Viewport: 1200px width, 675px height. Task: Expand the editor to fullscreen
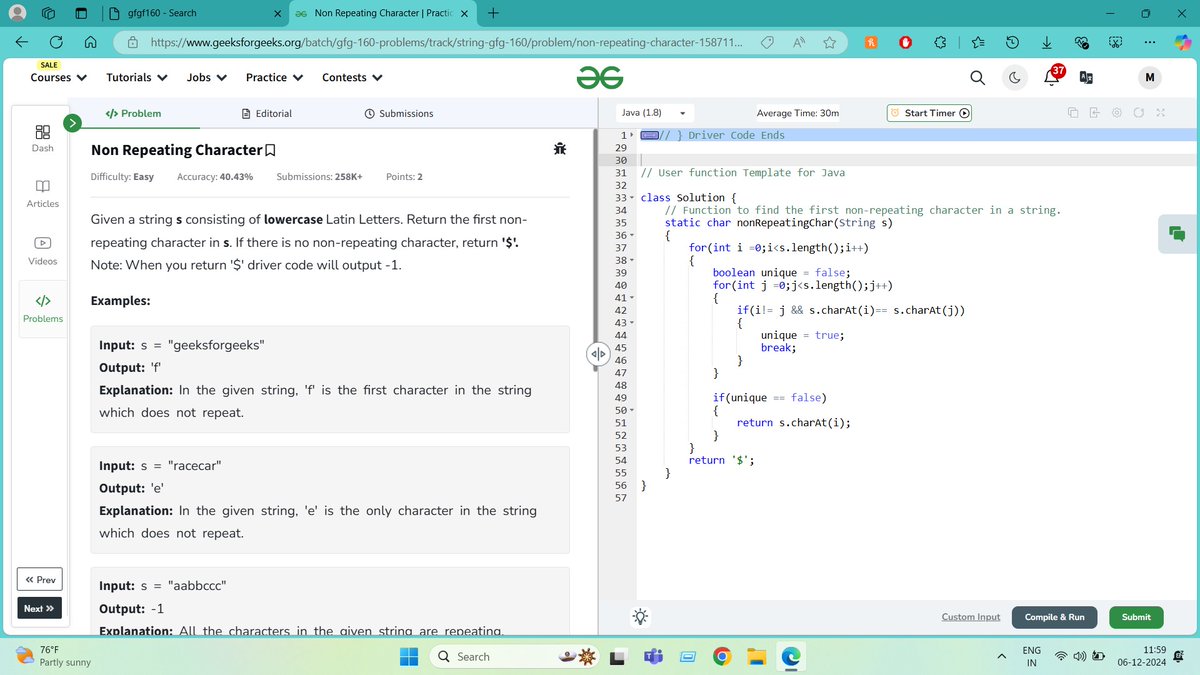[x=1161, y=113]
